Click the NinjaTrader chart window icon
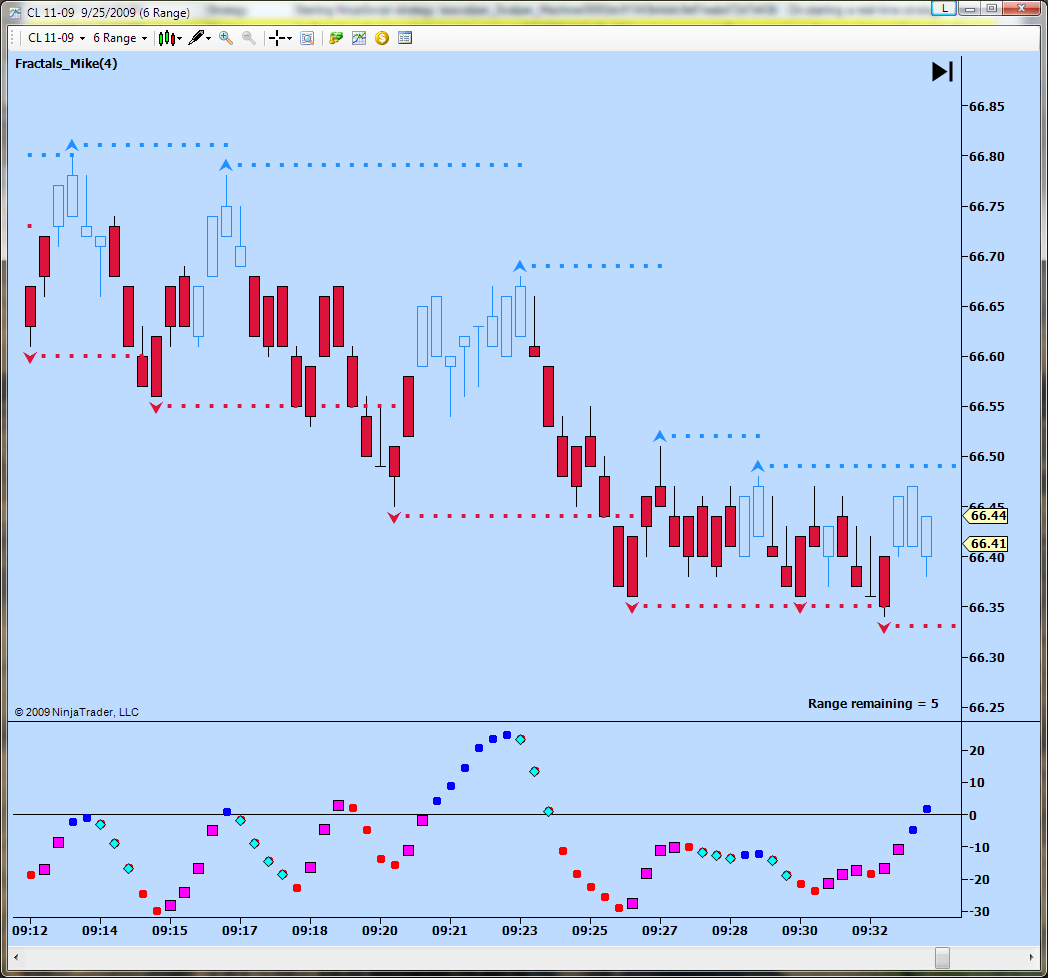The width and height of the screenshot is (1048, 978). (x=15, y=12)
